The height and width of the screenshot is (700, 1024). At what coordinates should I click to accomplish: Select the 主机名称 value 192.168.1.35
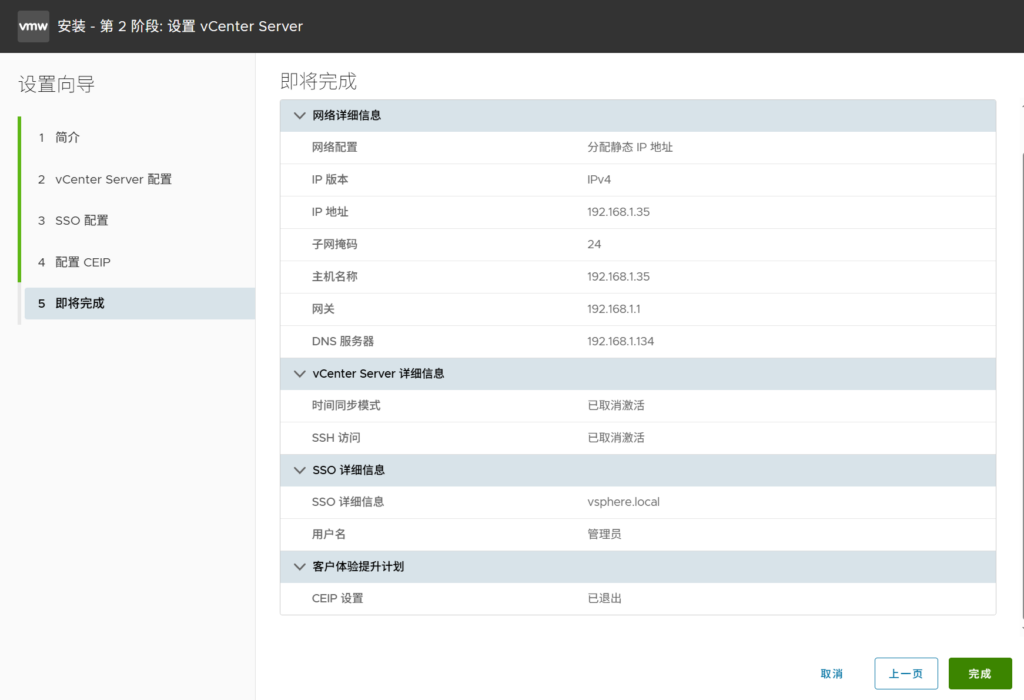click(x=618, y=277)
